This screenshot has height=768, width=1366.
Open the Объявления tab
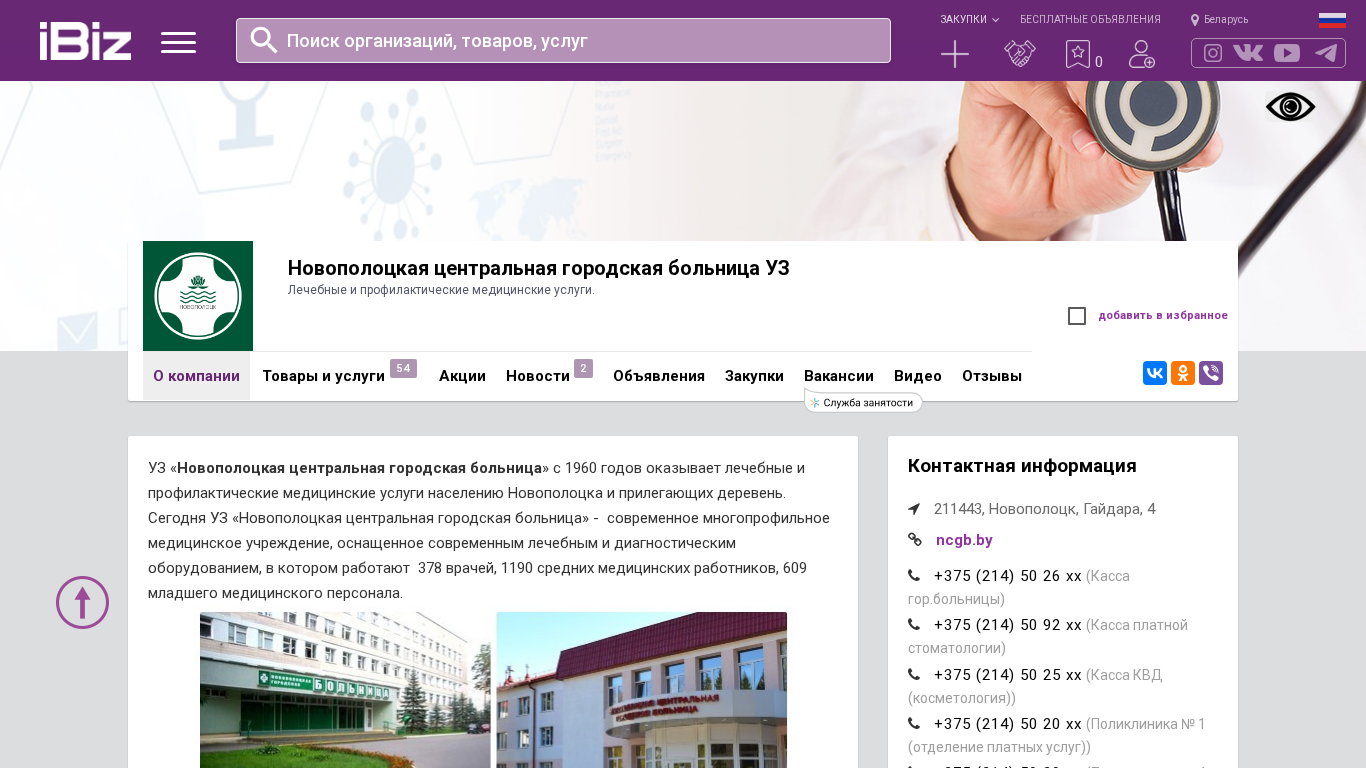[x=659, y=376]
